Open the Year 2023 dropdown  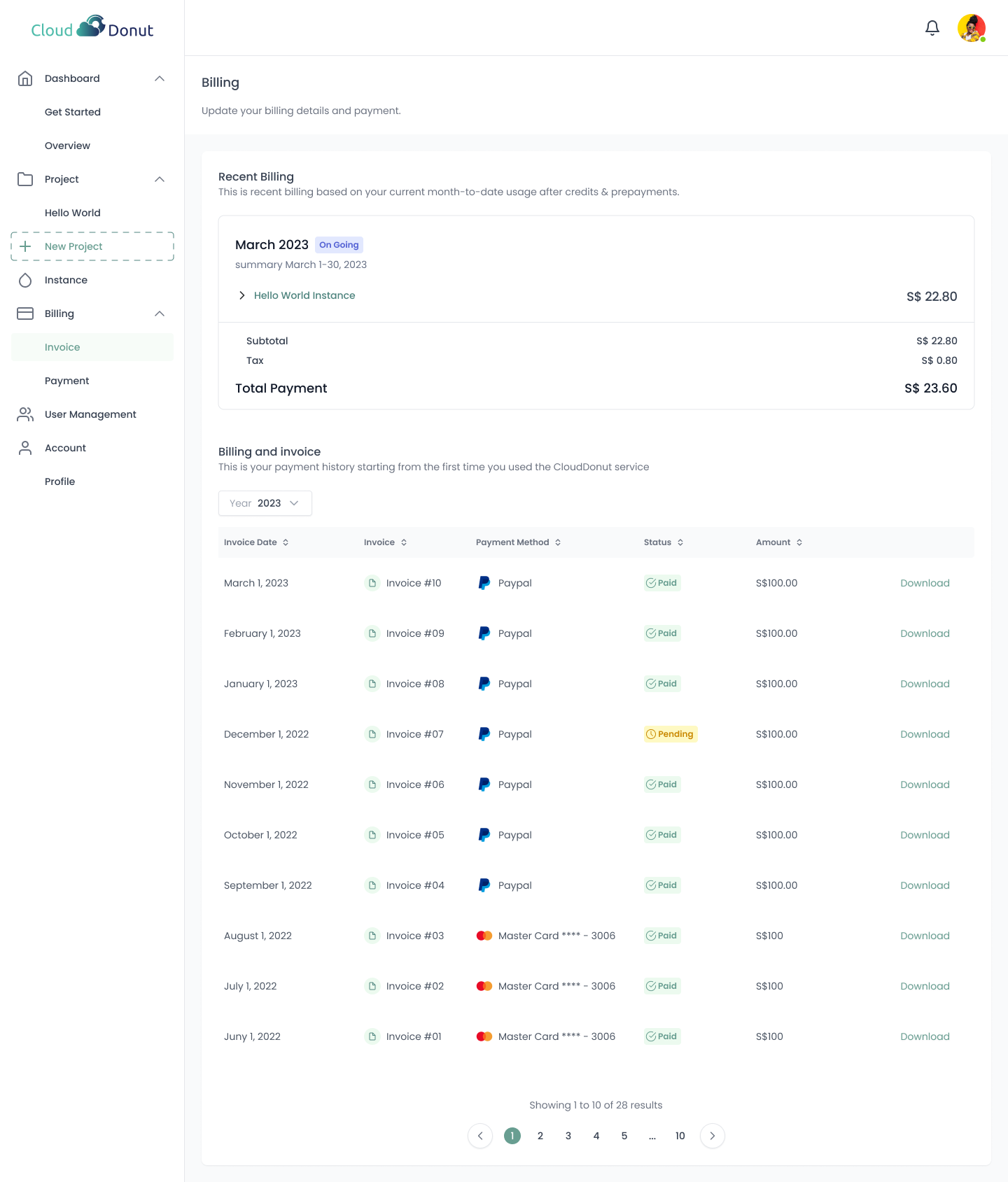pyautogui.click(x=265, y=503)
